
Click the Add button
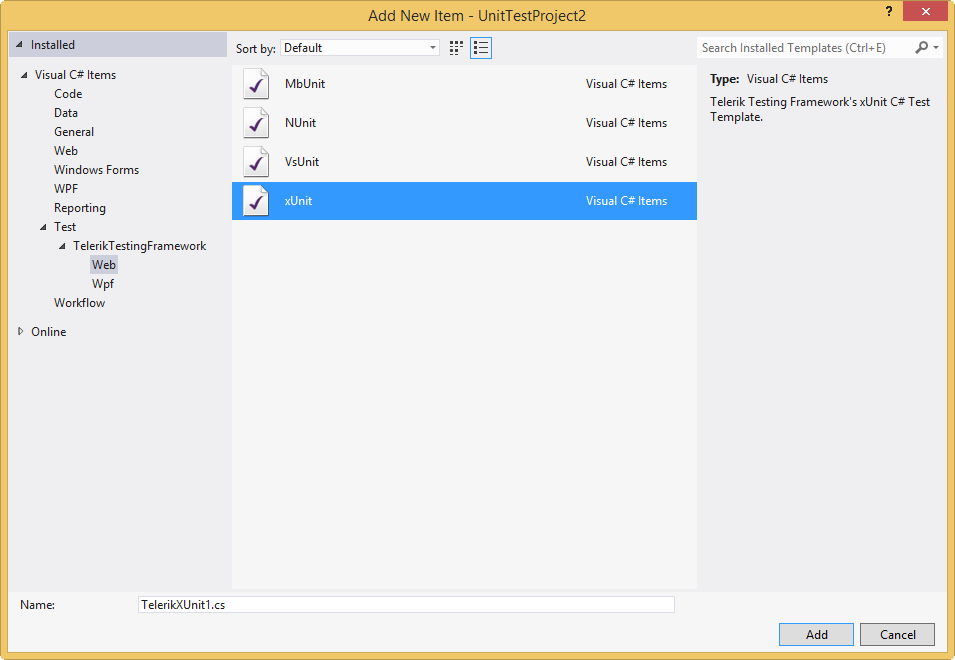(816, 634)
